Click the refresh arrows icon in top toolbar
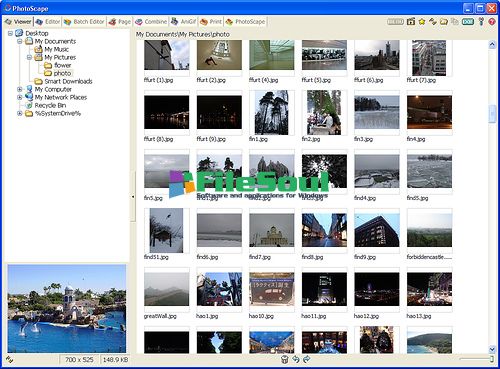500x369 pixels. click(433, 22)
